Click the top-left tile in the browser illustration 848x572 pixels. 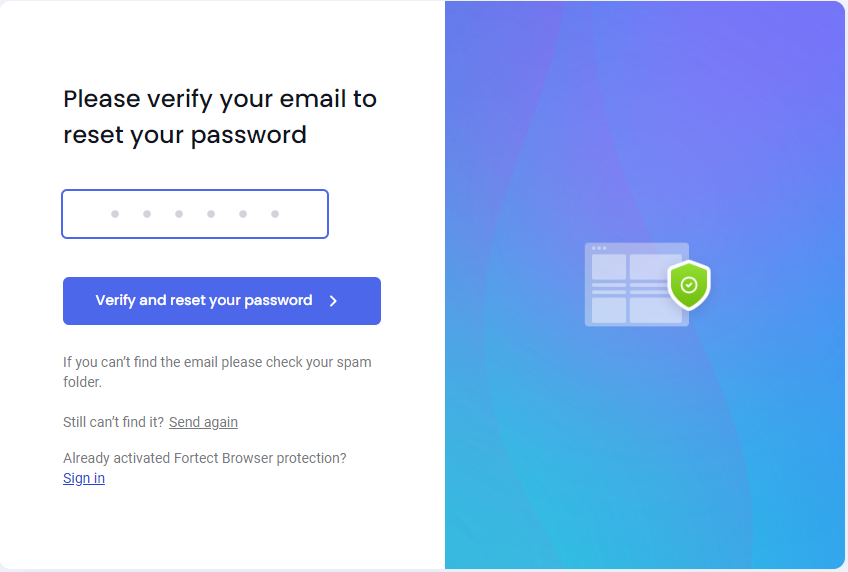(609, 267)
